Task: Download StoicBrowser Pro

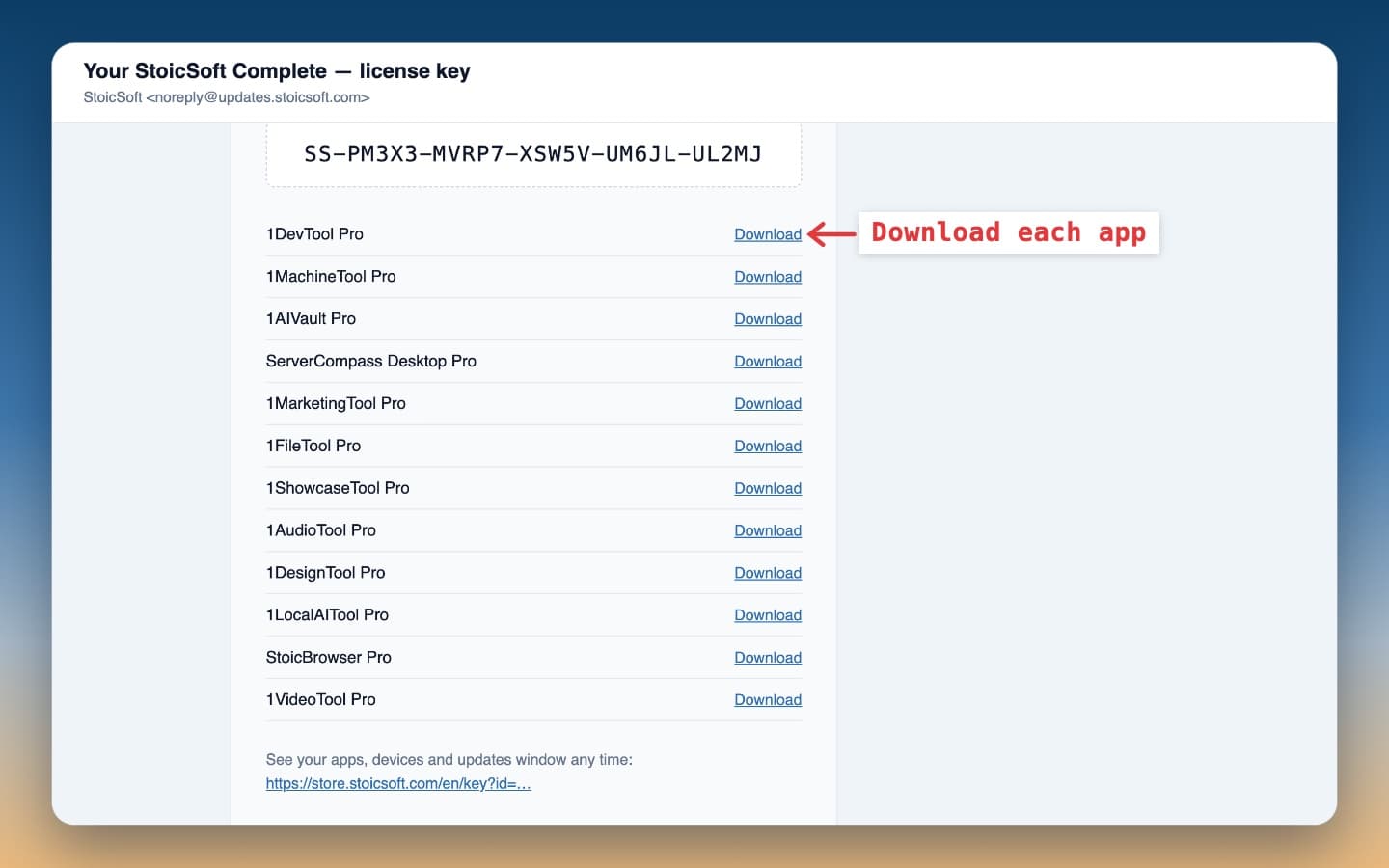Action: 768,659
